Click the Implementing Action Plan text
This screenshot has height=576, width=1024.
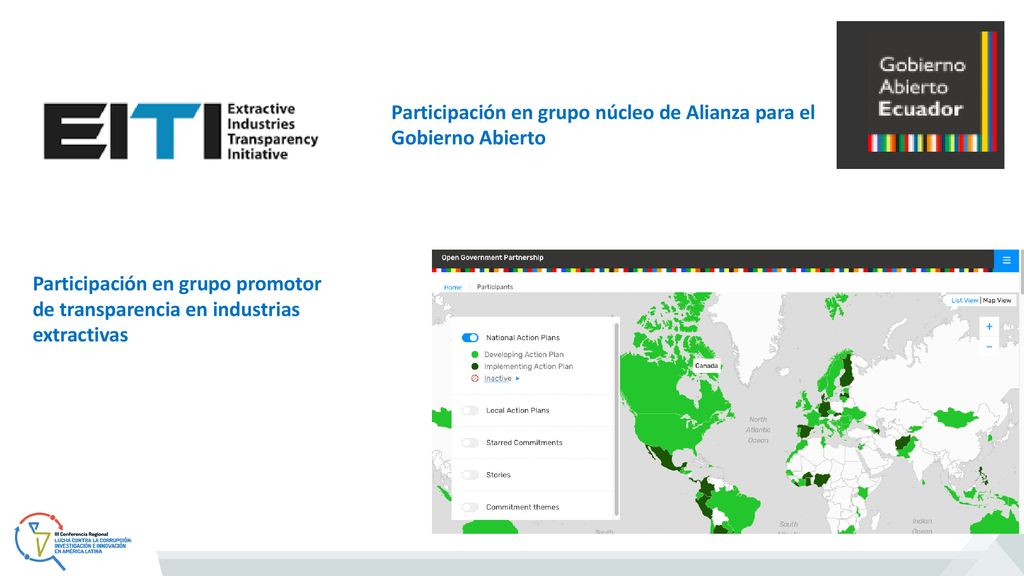[x=528, y=366]
